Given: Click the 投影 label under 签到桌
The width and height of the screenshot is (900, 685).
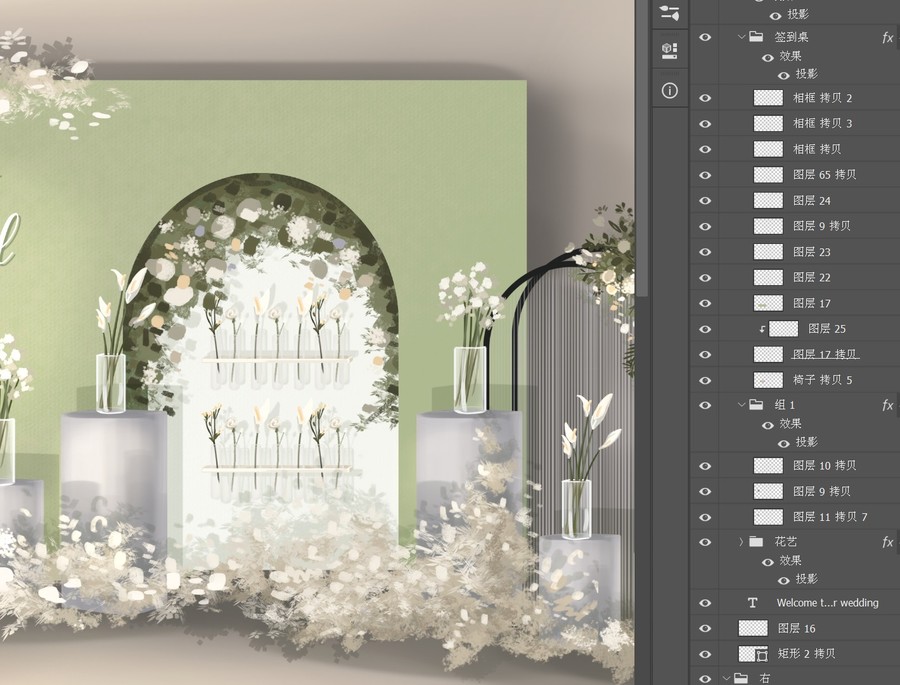Looking at the screenshot, I should pyautogui.click(x=806, y=74).
